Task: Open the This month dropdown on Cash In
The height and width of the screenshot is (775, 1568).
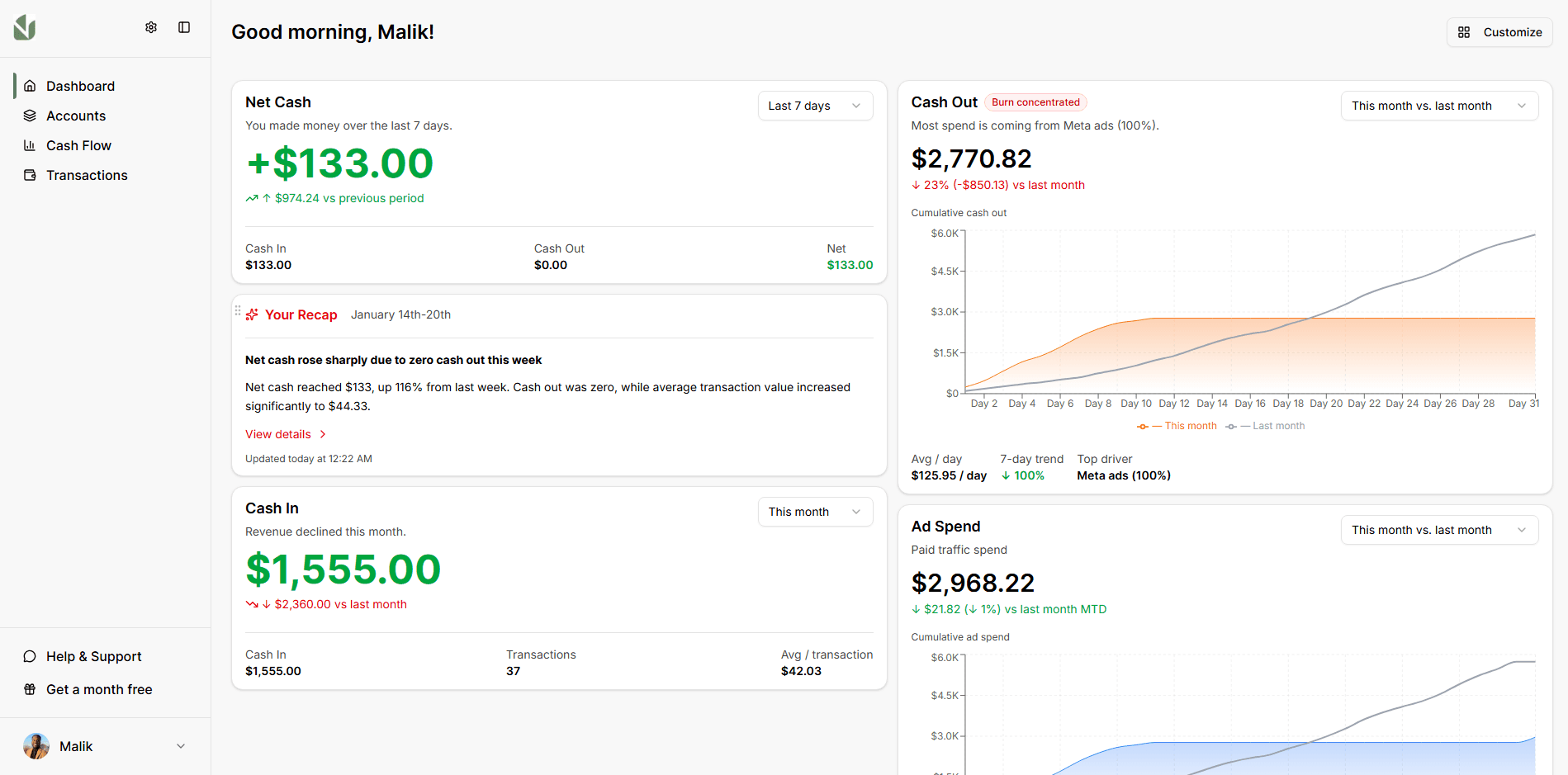Action: [x=815, y=512]
